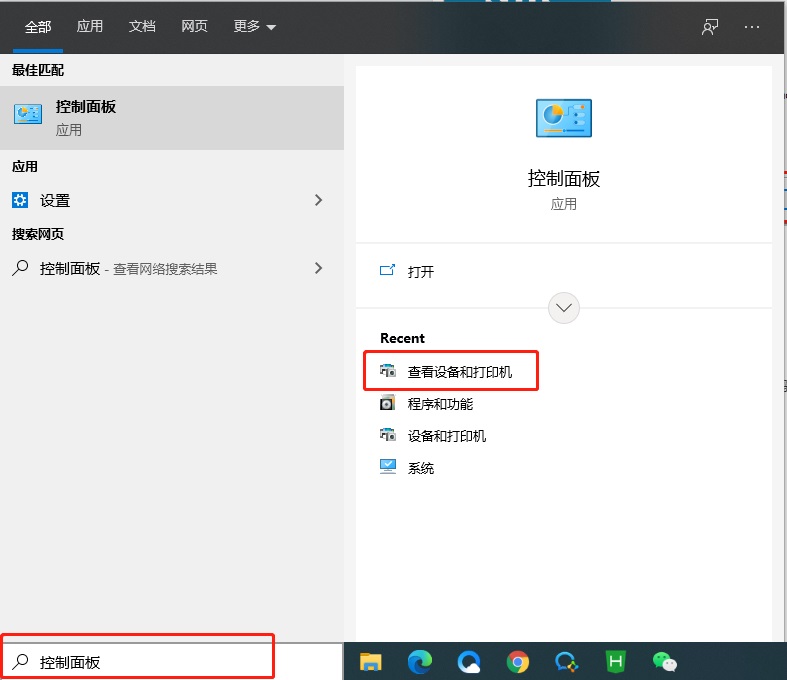Click the search box containing 控制面板
This screenshot has width=787, height=680.
tap(172, 662)
